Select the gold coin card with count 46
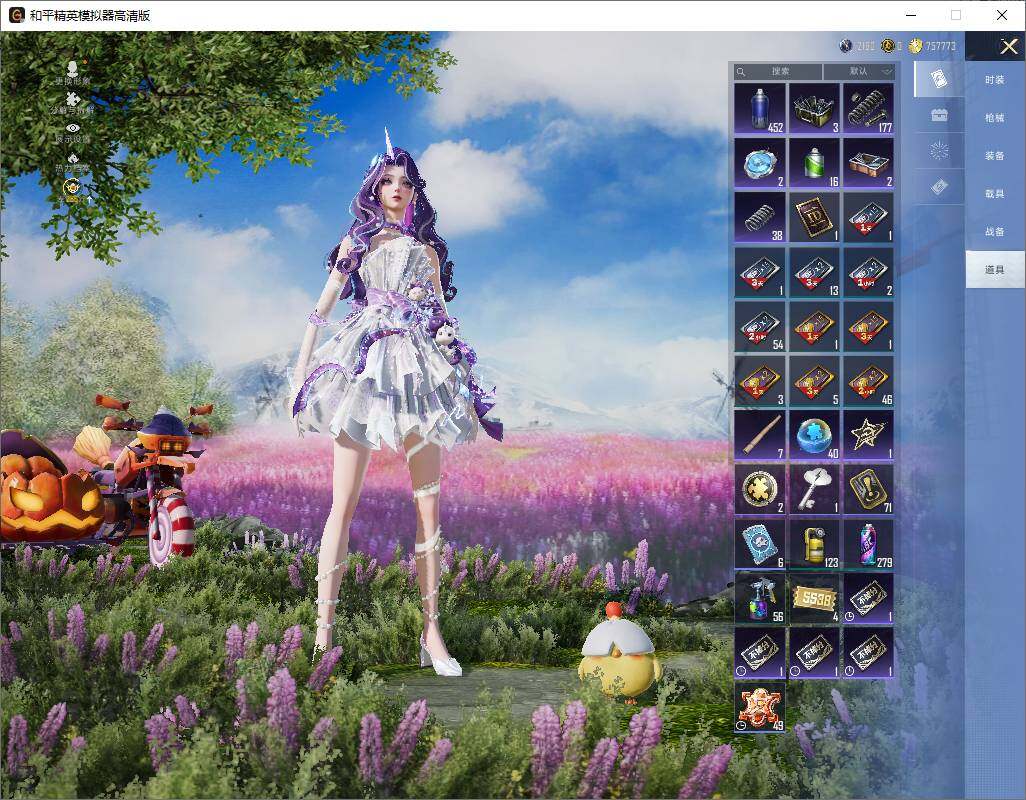The image size is (1026, 800). pos(868,381)
